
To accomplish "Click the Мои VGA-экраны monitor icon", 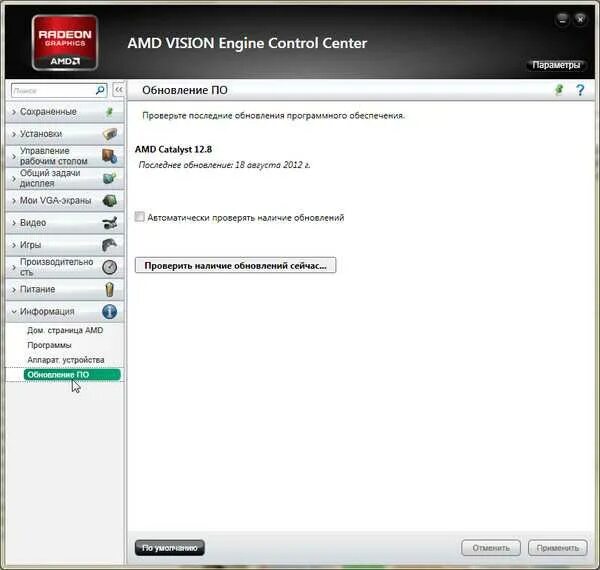I will [x=110, y=200].
